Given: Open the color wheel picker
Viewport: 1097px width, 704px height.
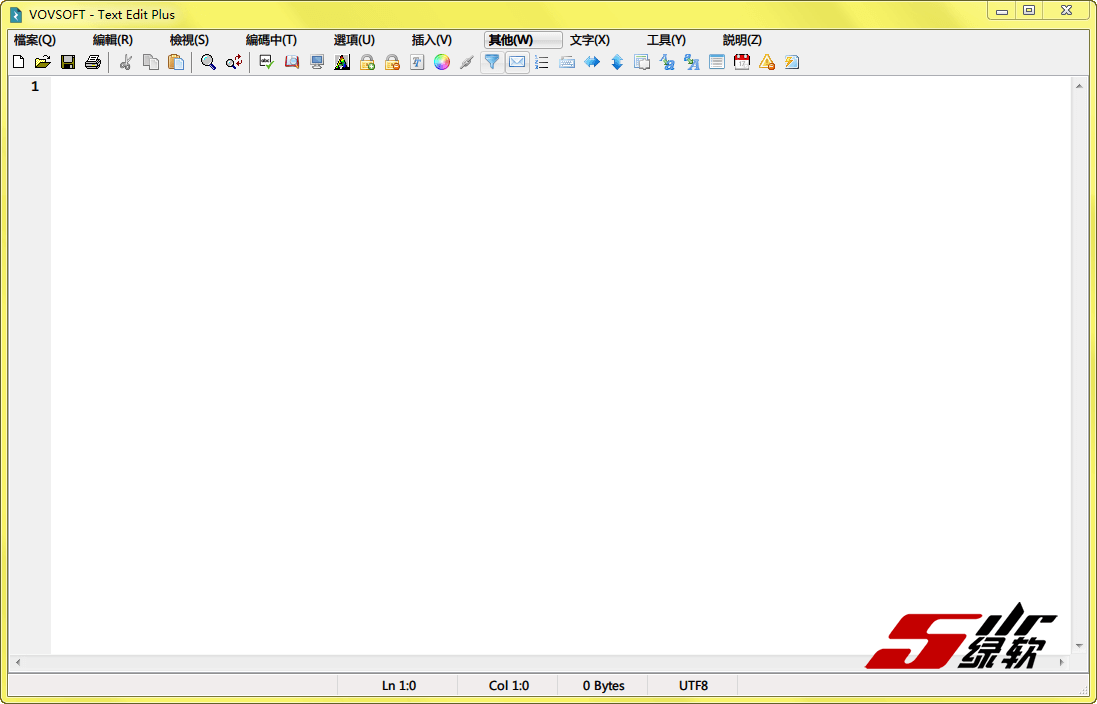Looking at the screenshot, I should pos(442,62).
